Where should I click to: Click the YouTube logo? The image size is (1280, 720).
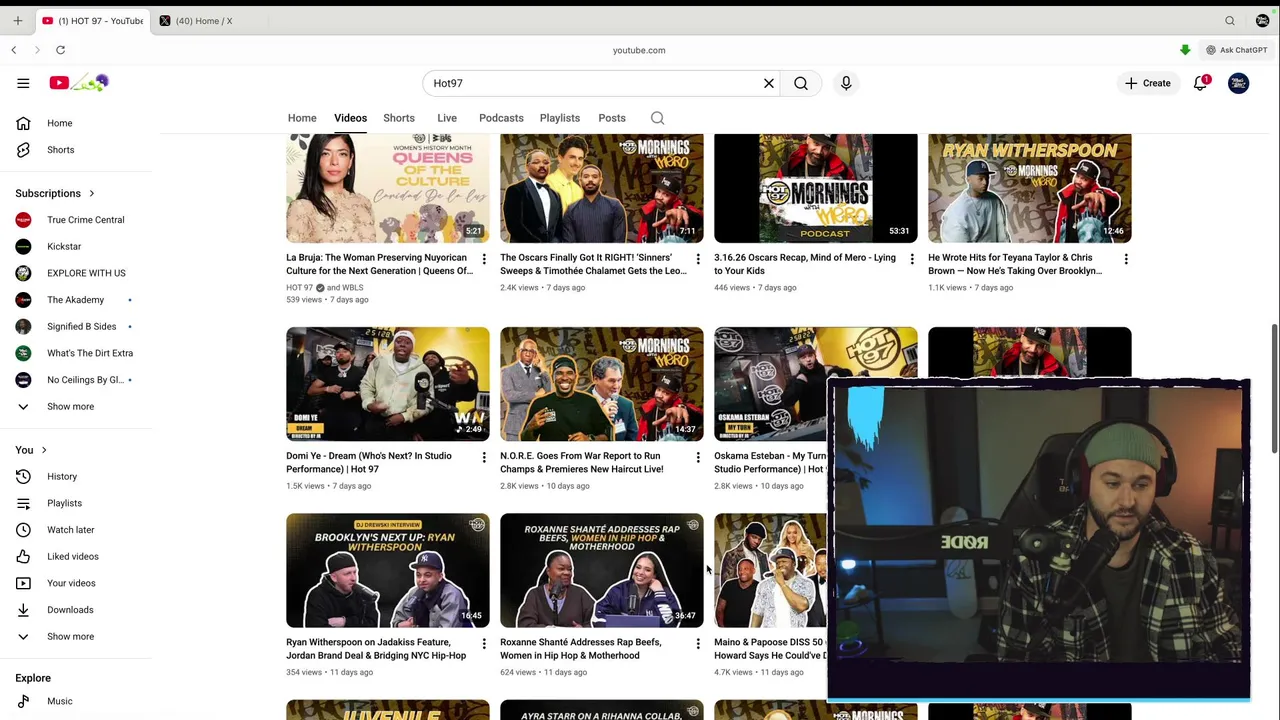(x=78, y=83)
